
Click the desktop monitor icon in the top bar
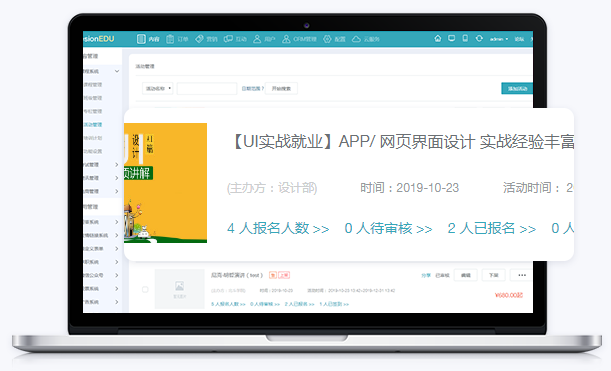point(452,39)
